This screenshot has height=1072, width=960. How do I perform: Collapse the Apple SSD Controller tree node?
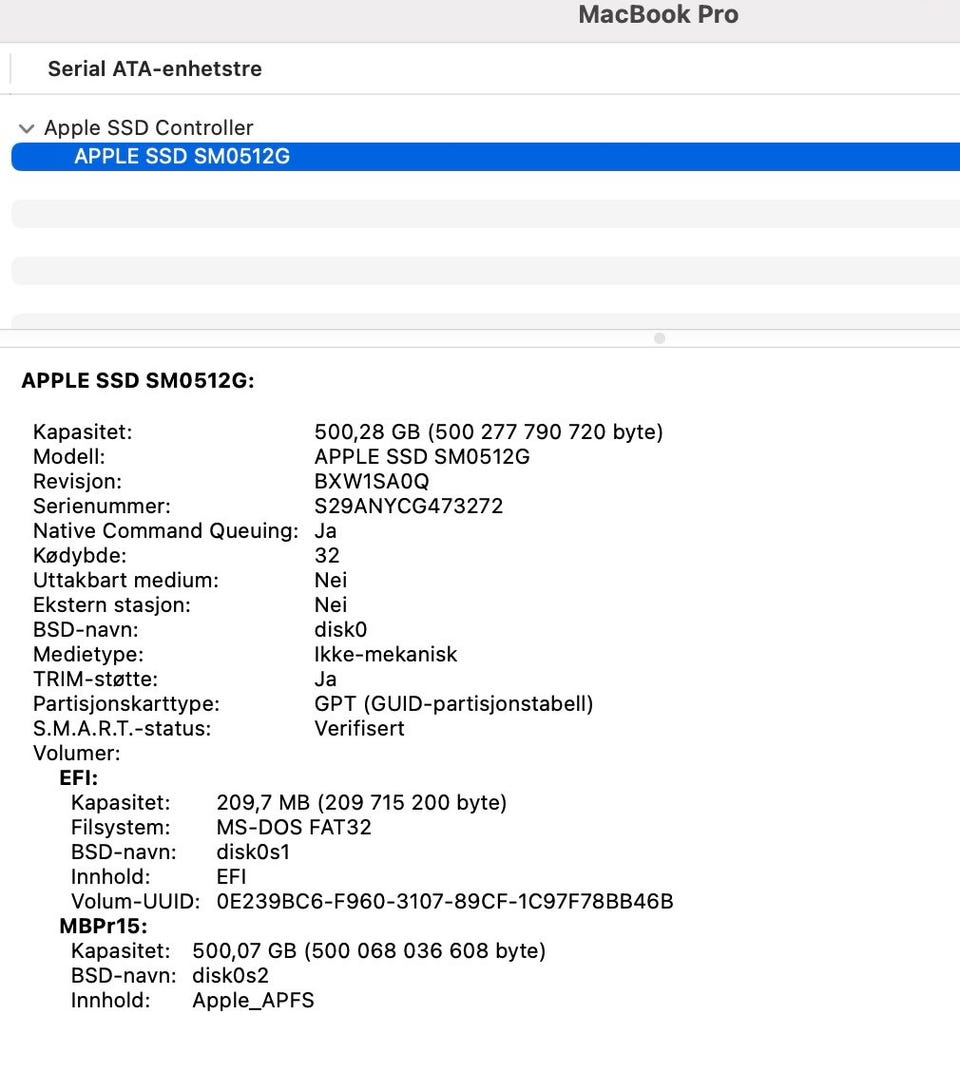27,129
